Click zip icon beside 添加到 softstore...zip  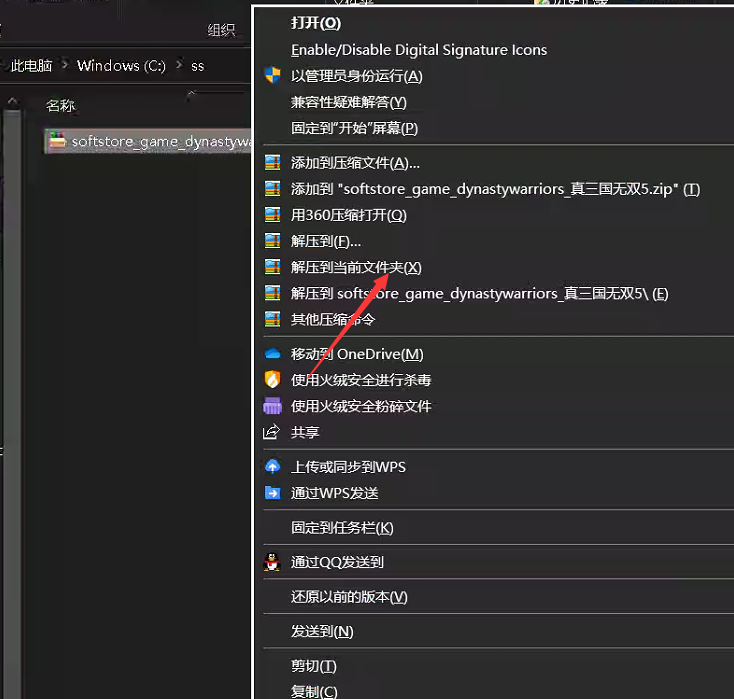pos(272,189)
